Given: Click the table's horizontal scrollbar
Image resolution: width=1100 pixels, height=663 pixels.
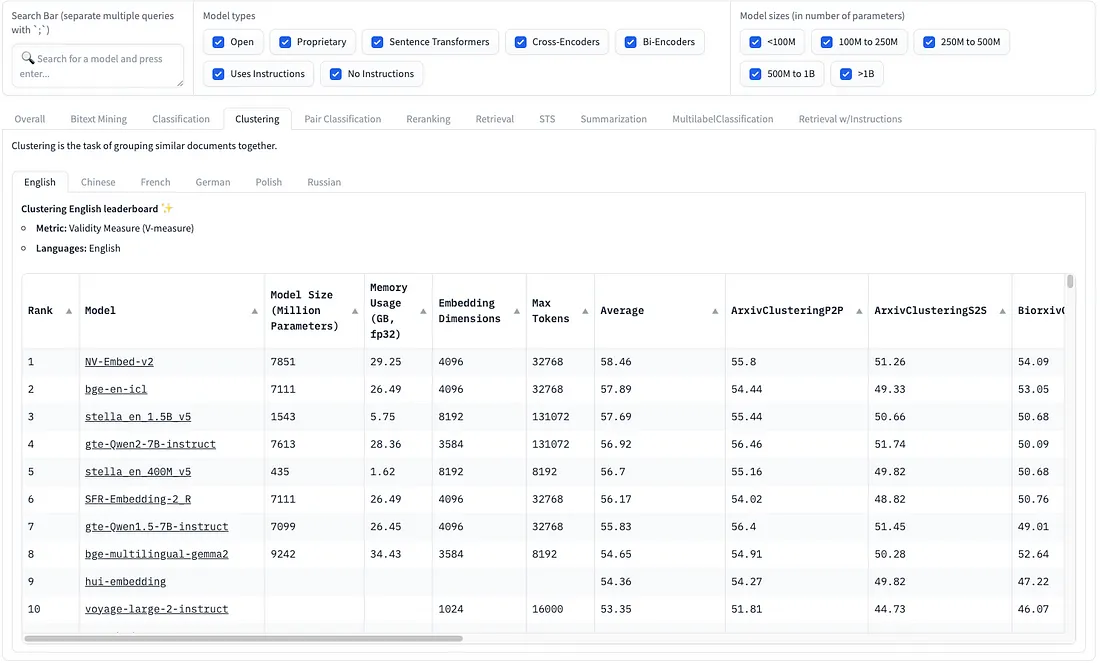Looking at the screenshot, I should click(243, 639).
